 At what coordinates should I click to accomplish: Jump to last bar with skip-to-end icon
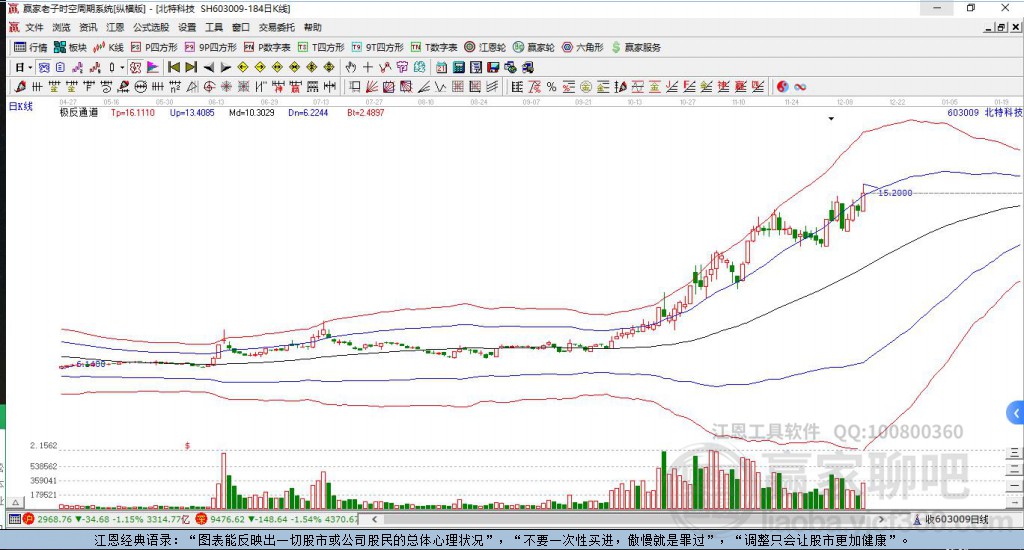pyautogui.click(x=191, y=67)
